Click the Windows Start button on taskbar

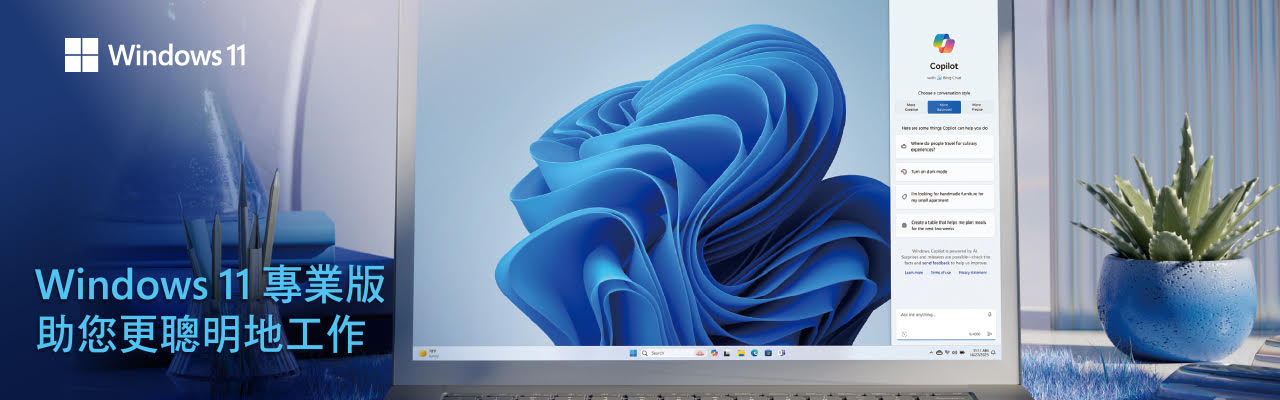[x=632, y=353]
